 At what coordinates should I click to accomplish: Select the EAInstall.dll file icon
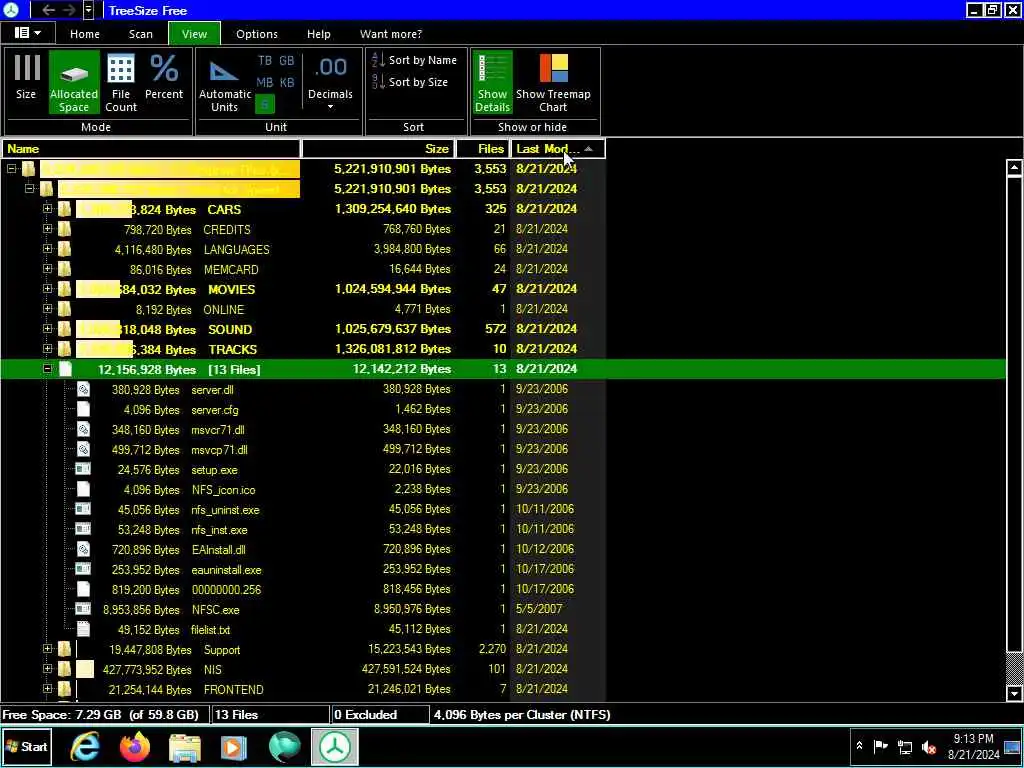point(83,549)
